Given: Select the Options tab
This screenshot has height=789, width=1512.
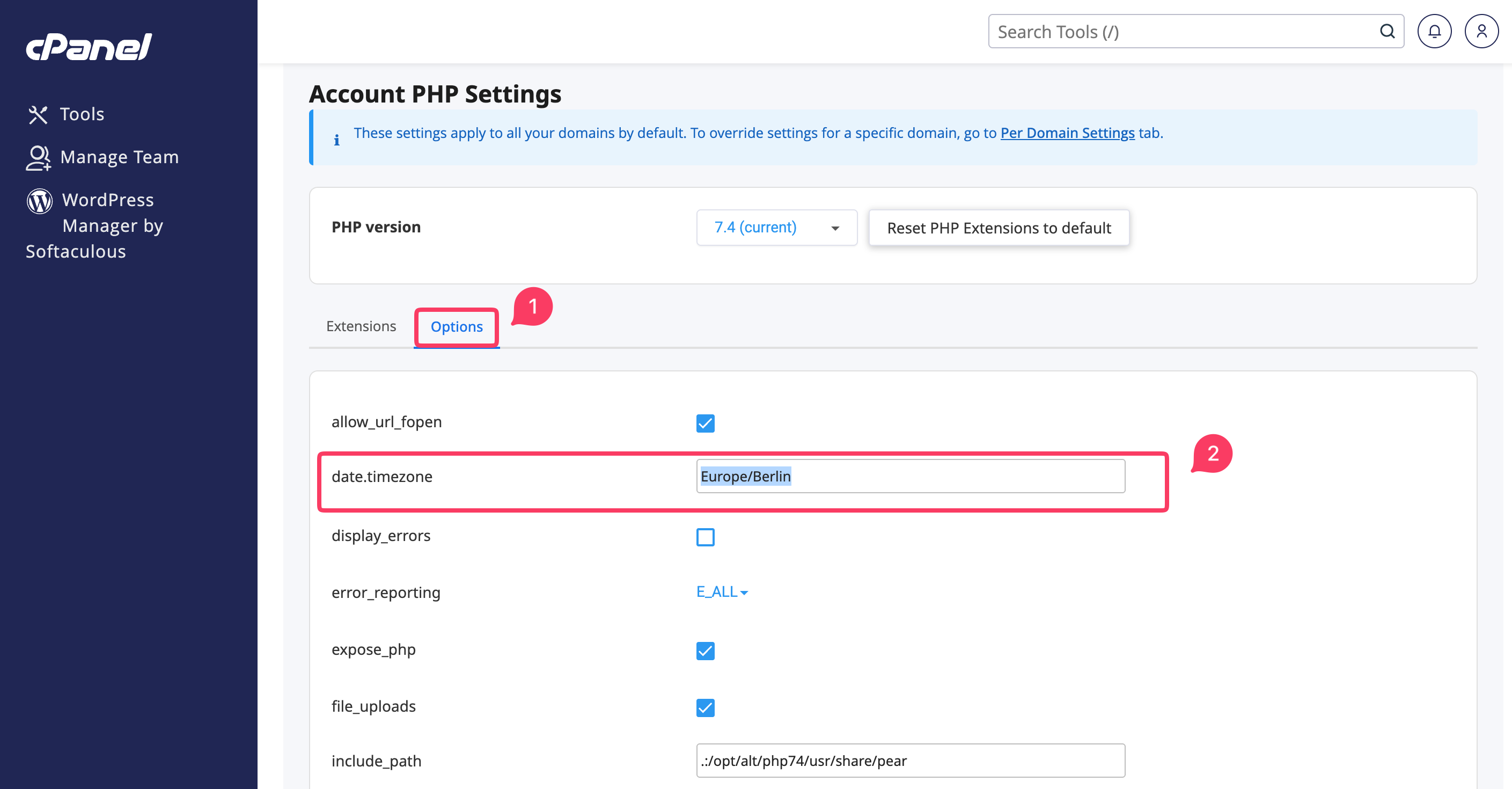Looking at the screenshot, I should point(457,327).
